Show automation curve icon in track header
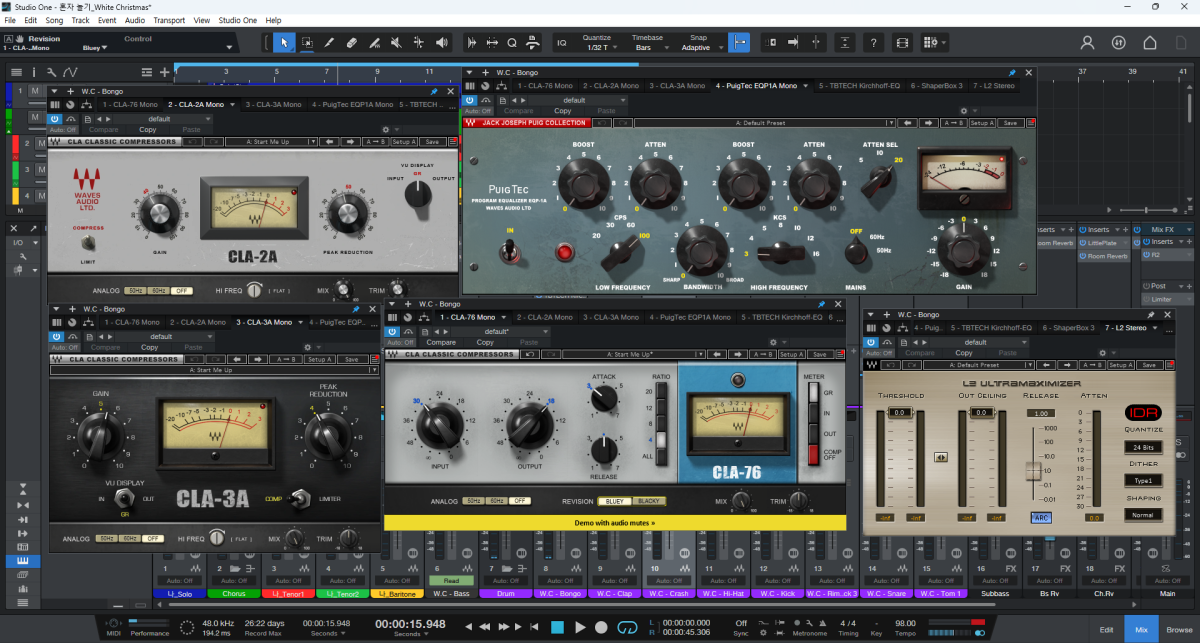The height and width of the screenshot is (643, 1200). (70, 73)
